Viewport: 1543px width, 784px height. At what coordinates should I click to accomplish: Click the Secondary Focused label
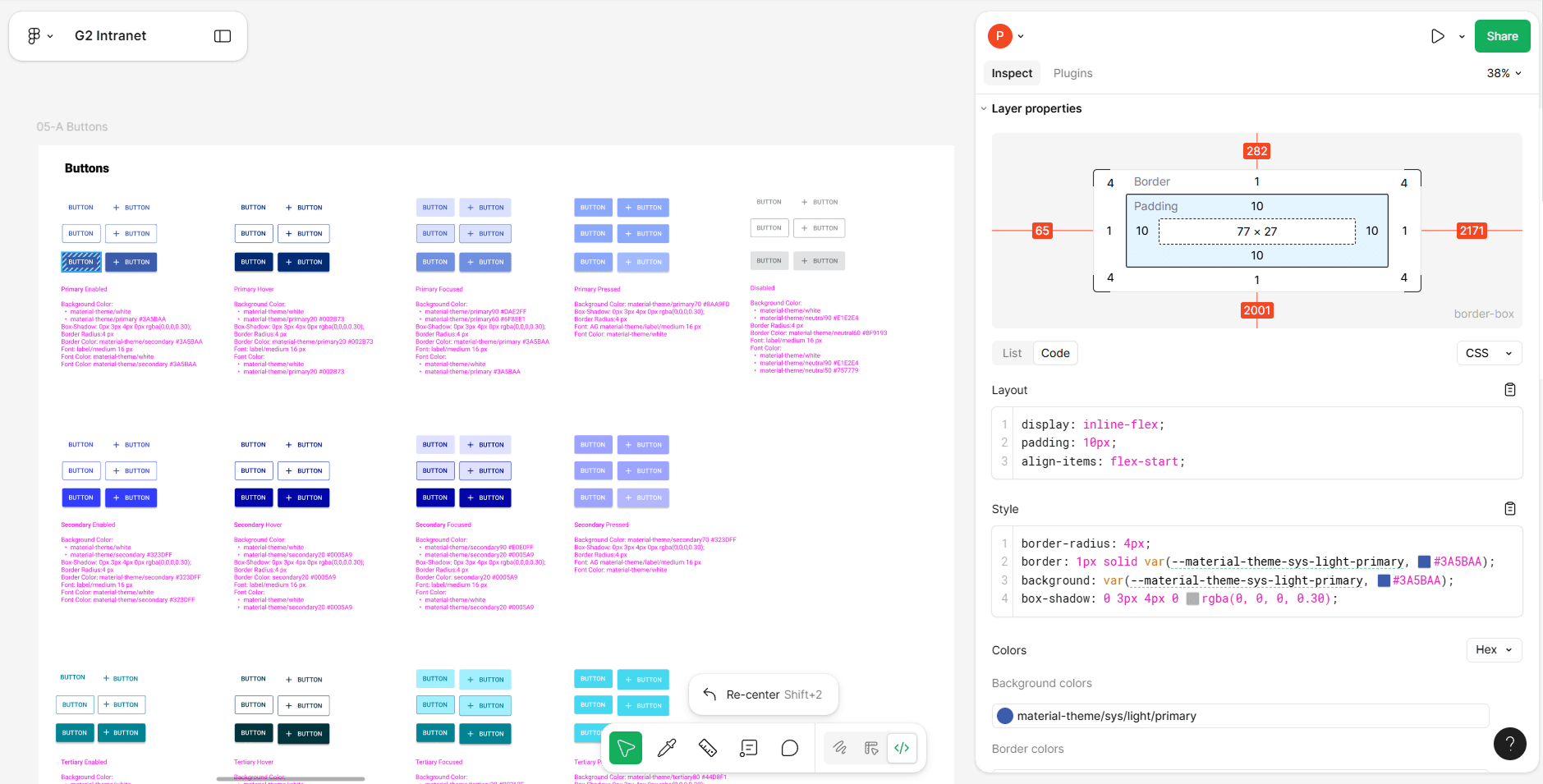click(443, 525)
